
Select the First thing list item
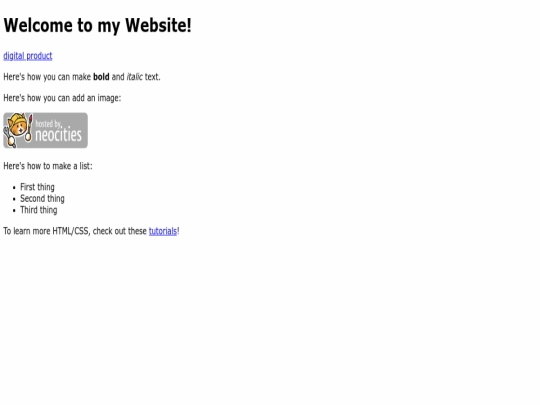tap(37, 187)
